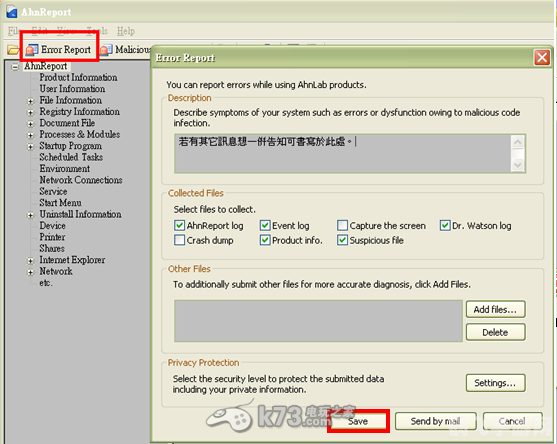
Task: Click the Add files... button
Action: [495, 309]
